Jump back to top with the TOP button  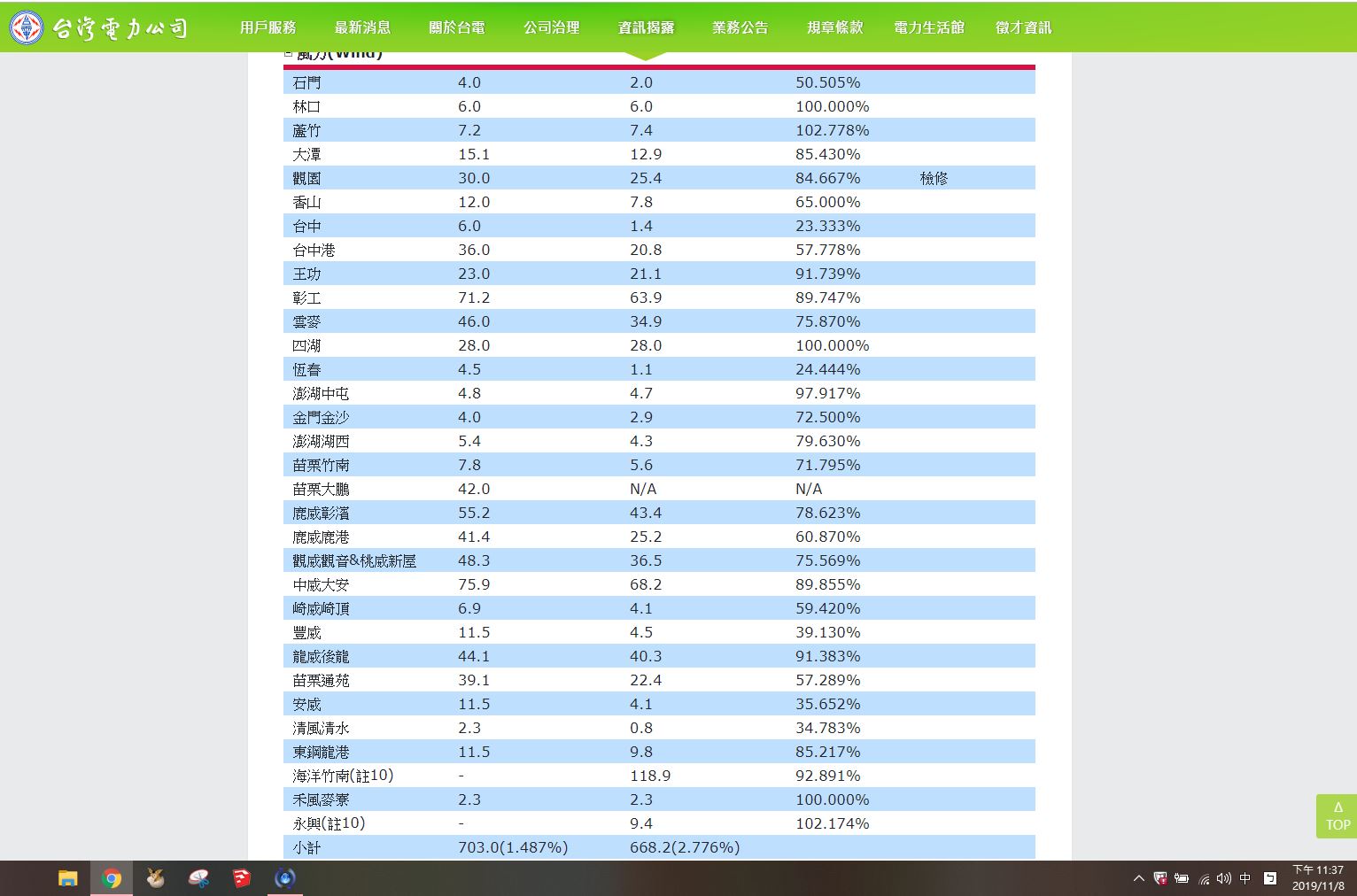pos(1337,815)
